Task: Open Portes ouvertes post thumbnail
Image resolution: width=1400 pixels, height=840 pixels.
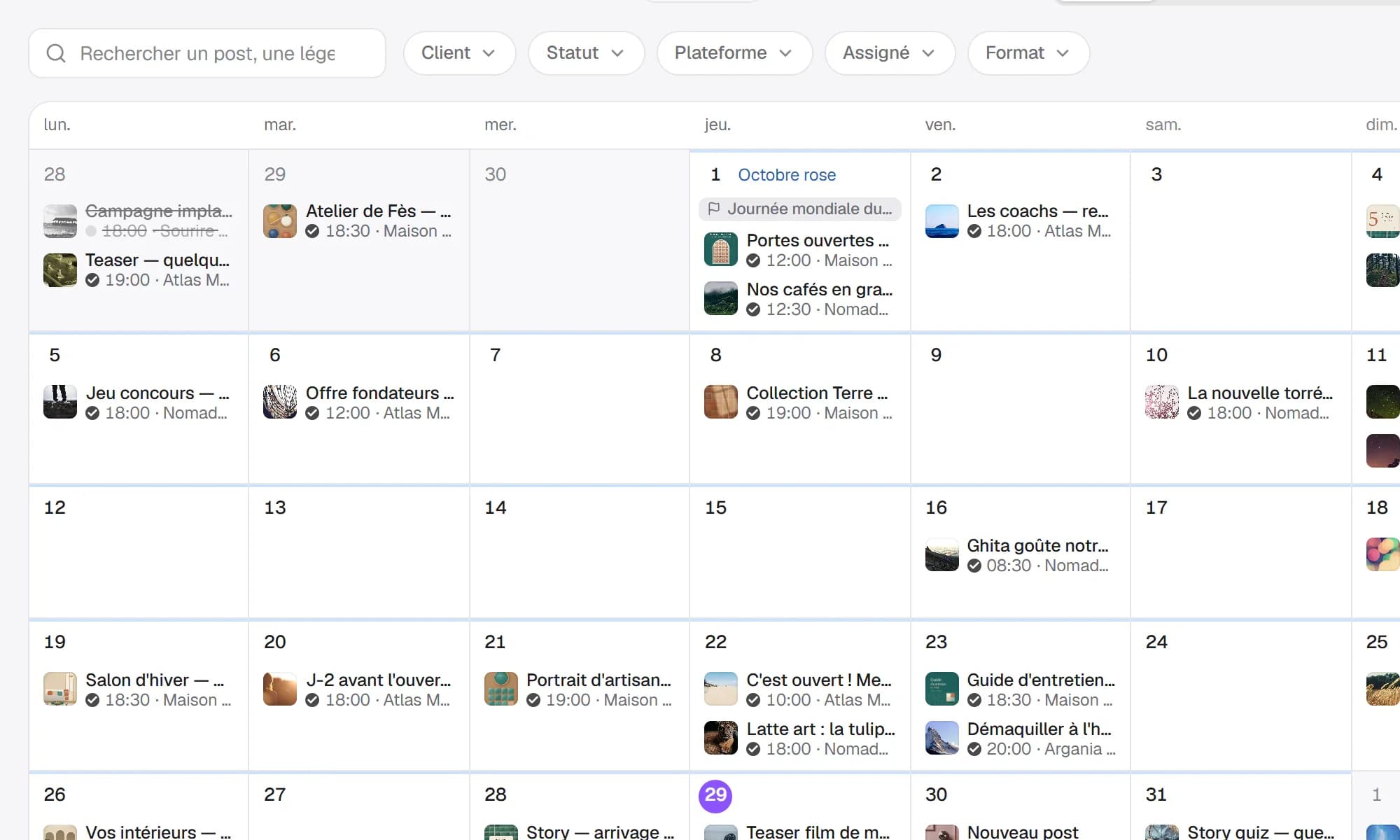Action: point(721,250)
